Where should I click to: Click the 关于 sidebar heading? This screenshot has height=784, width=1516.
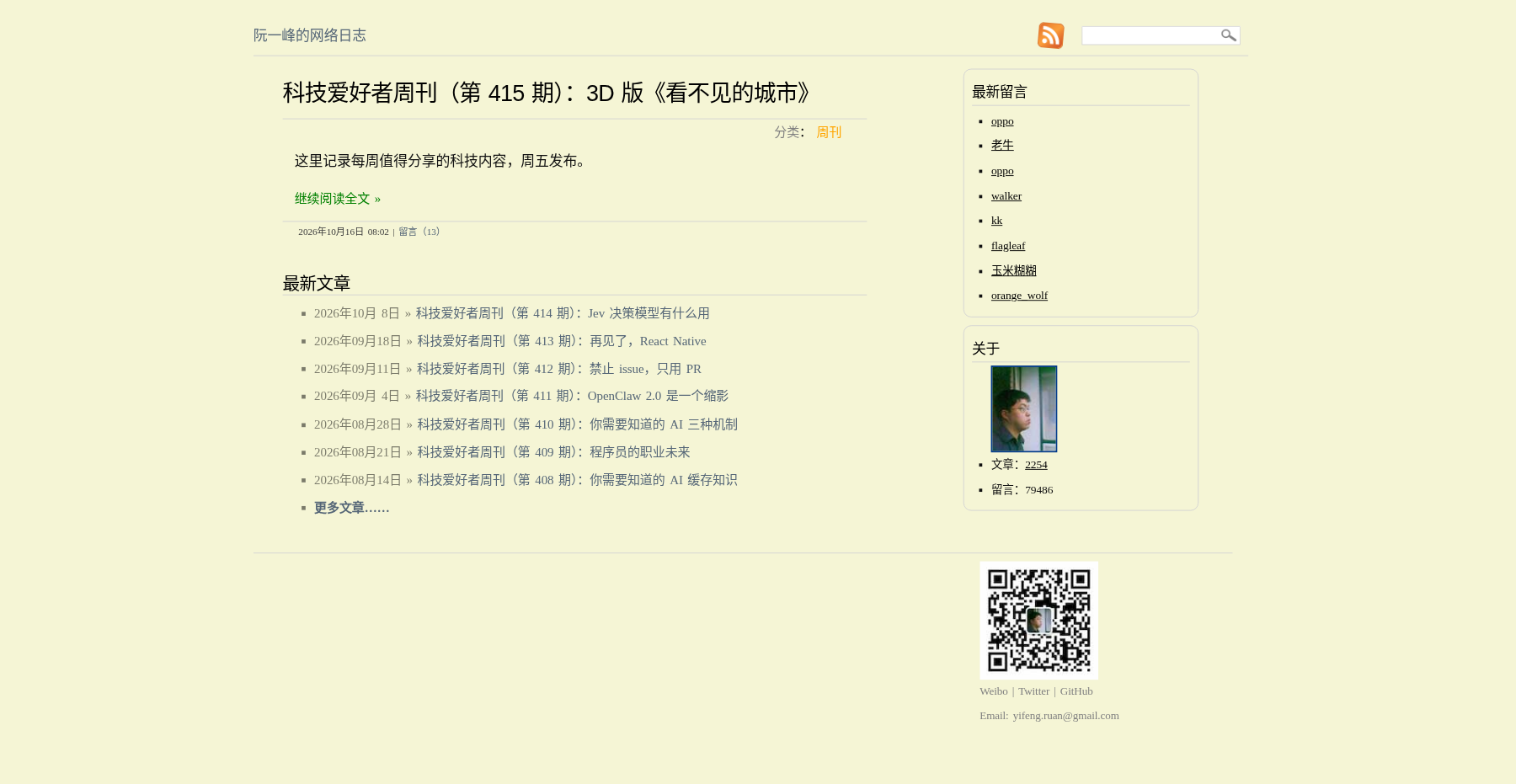coord(985,349)
